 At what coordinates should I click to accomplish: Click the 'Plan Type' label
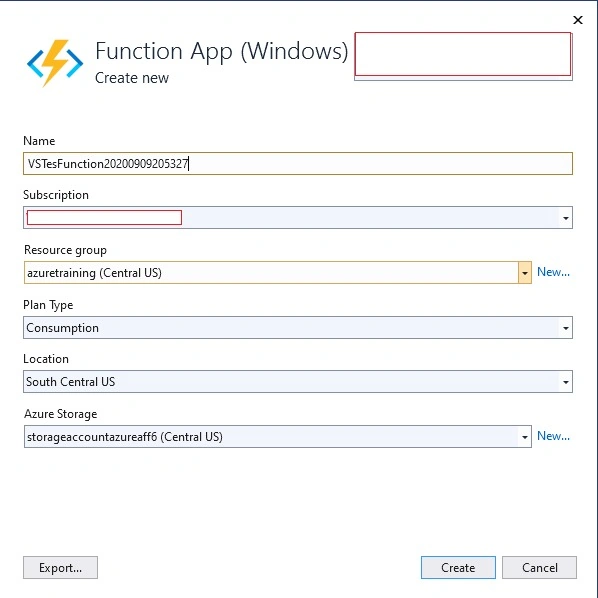[48, 305]
